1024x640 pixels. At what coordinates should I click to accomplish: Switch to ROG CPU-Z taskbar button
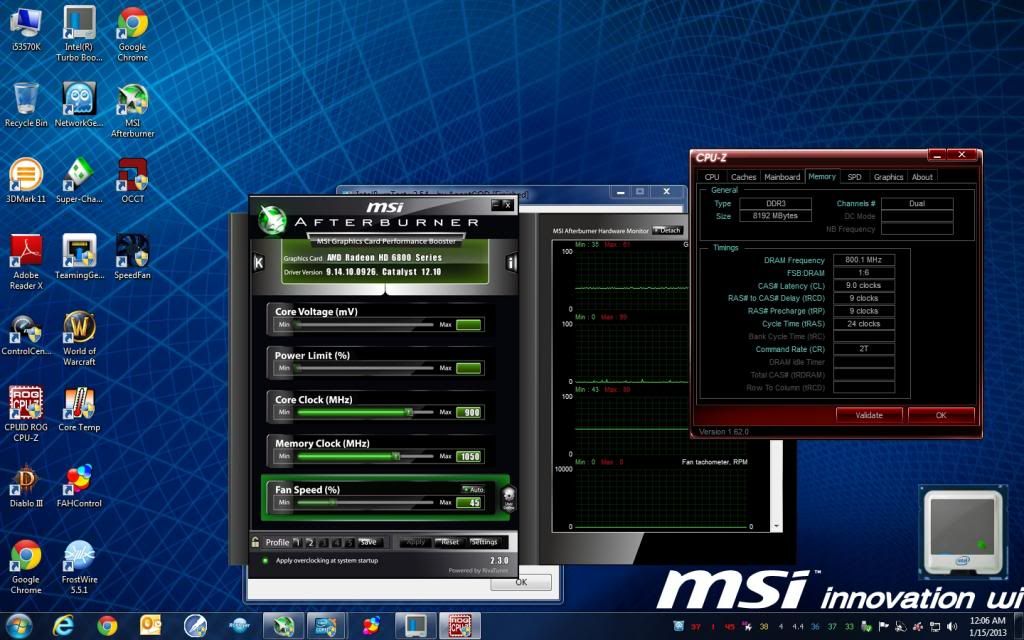(x=460, y=626)
